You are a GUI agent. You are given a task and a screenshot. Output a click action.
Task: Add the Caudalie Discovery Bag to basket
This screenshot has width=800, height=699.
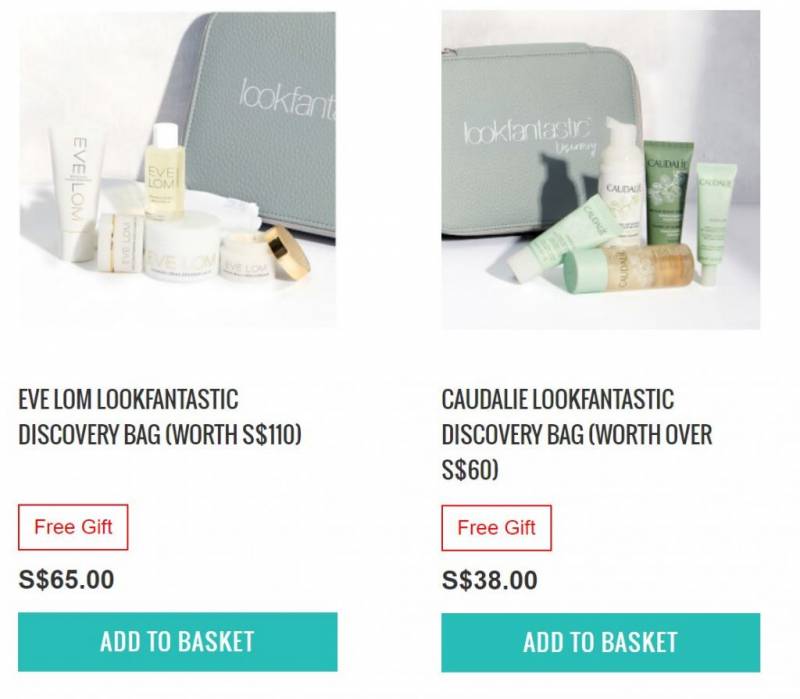pyautogui.click(x=601, y=642)
